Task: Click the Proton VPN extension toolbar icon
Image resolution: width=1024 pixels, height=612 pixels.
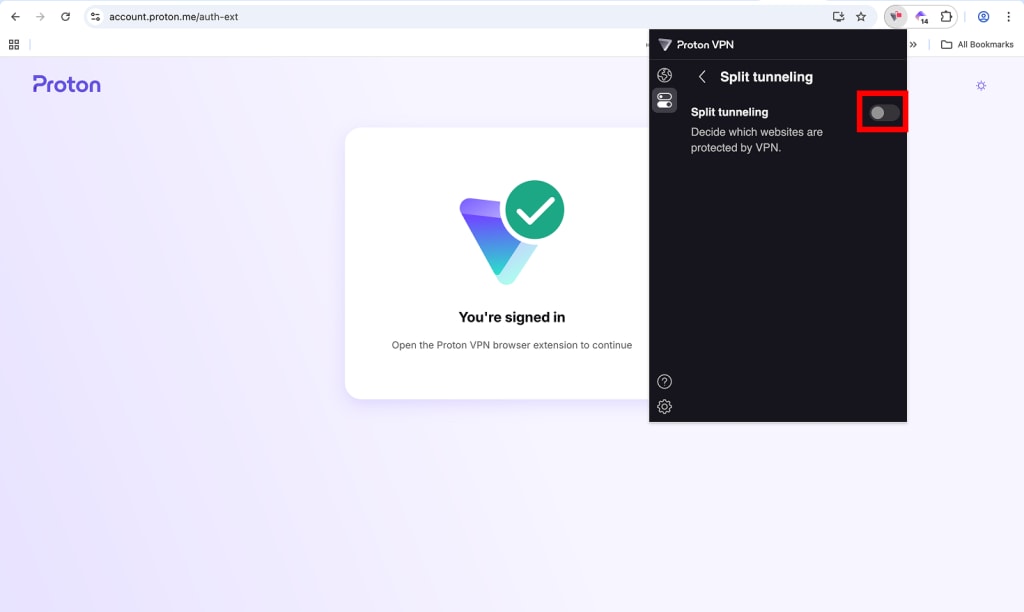Action: [895, 17]
